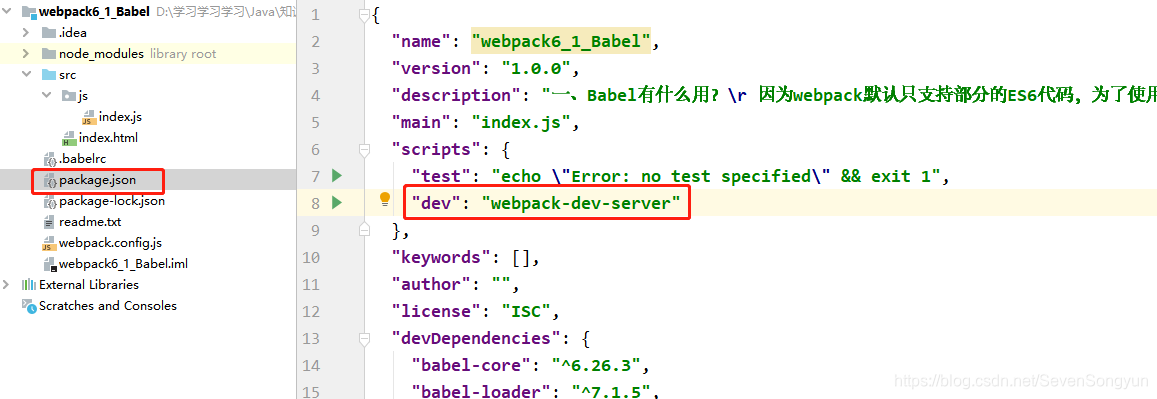Expand the External Libraries node arrow
Screen dimensions: 1157x399
point(7,285)
